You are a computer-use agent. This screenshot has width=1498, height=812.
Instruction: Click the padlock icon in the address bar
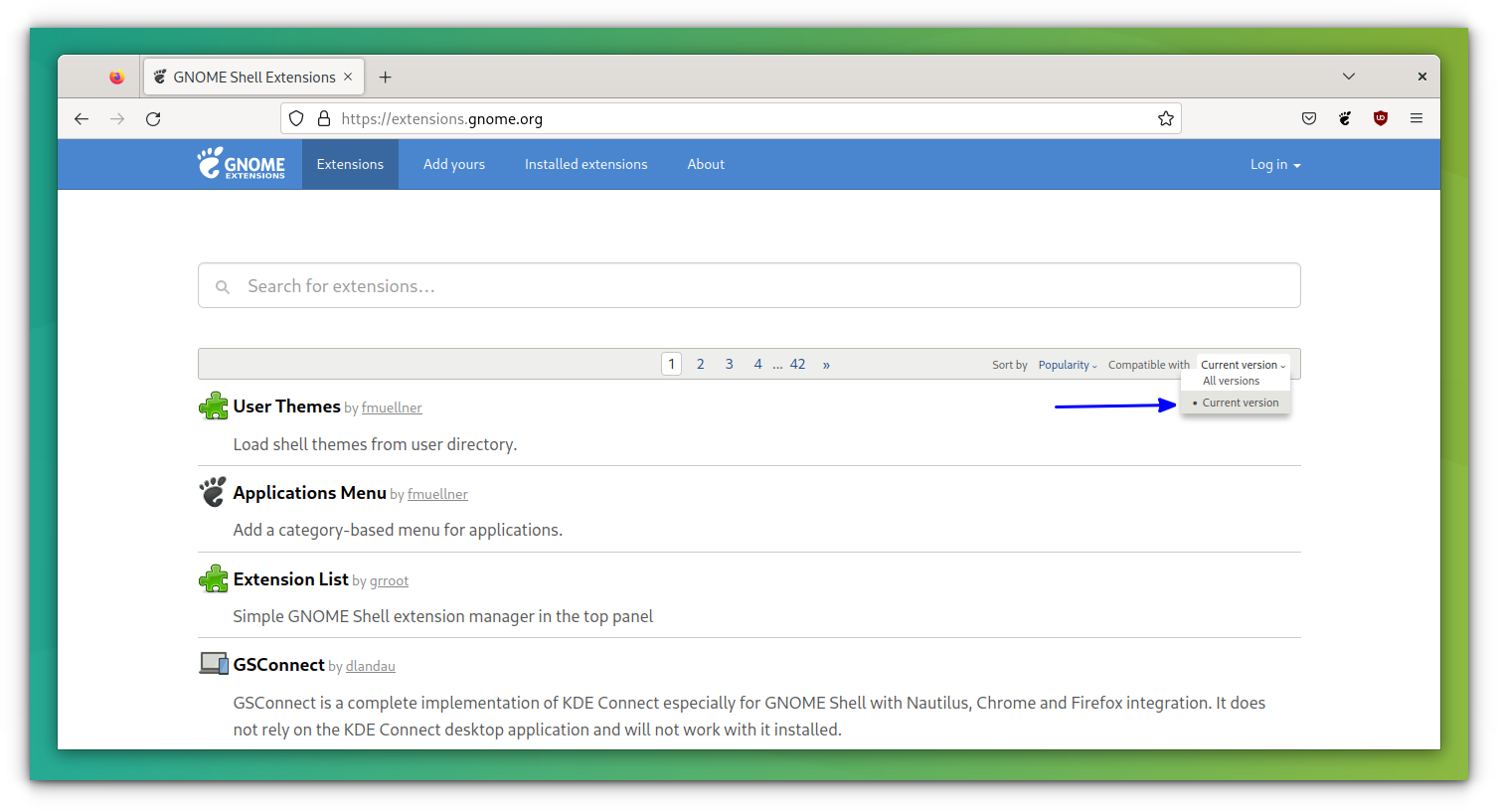[x=324, y=118]
